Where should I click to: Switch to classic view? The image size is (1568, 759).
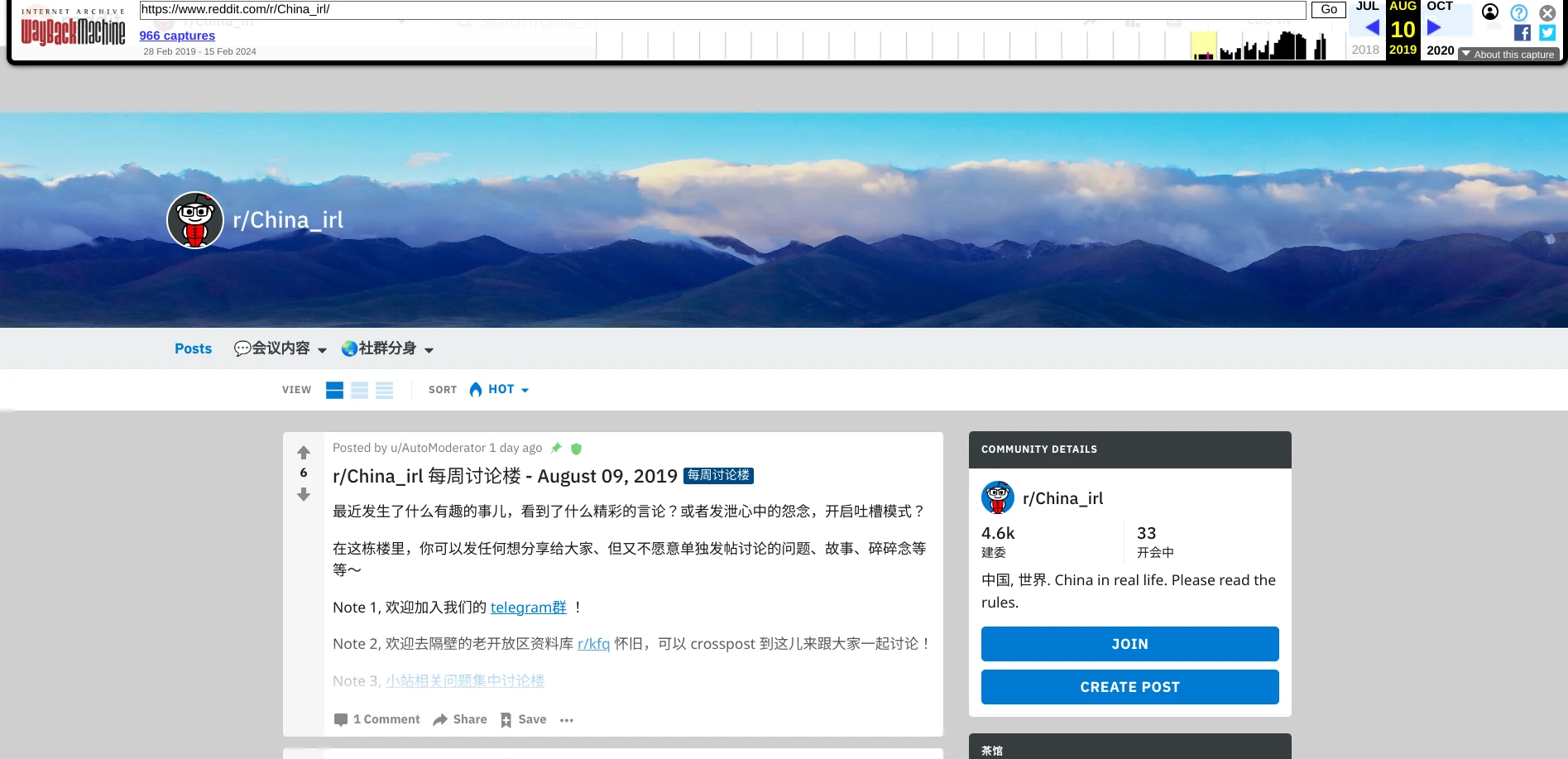point(359,390)
